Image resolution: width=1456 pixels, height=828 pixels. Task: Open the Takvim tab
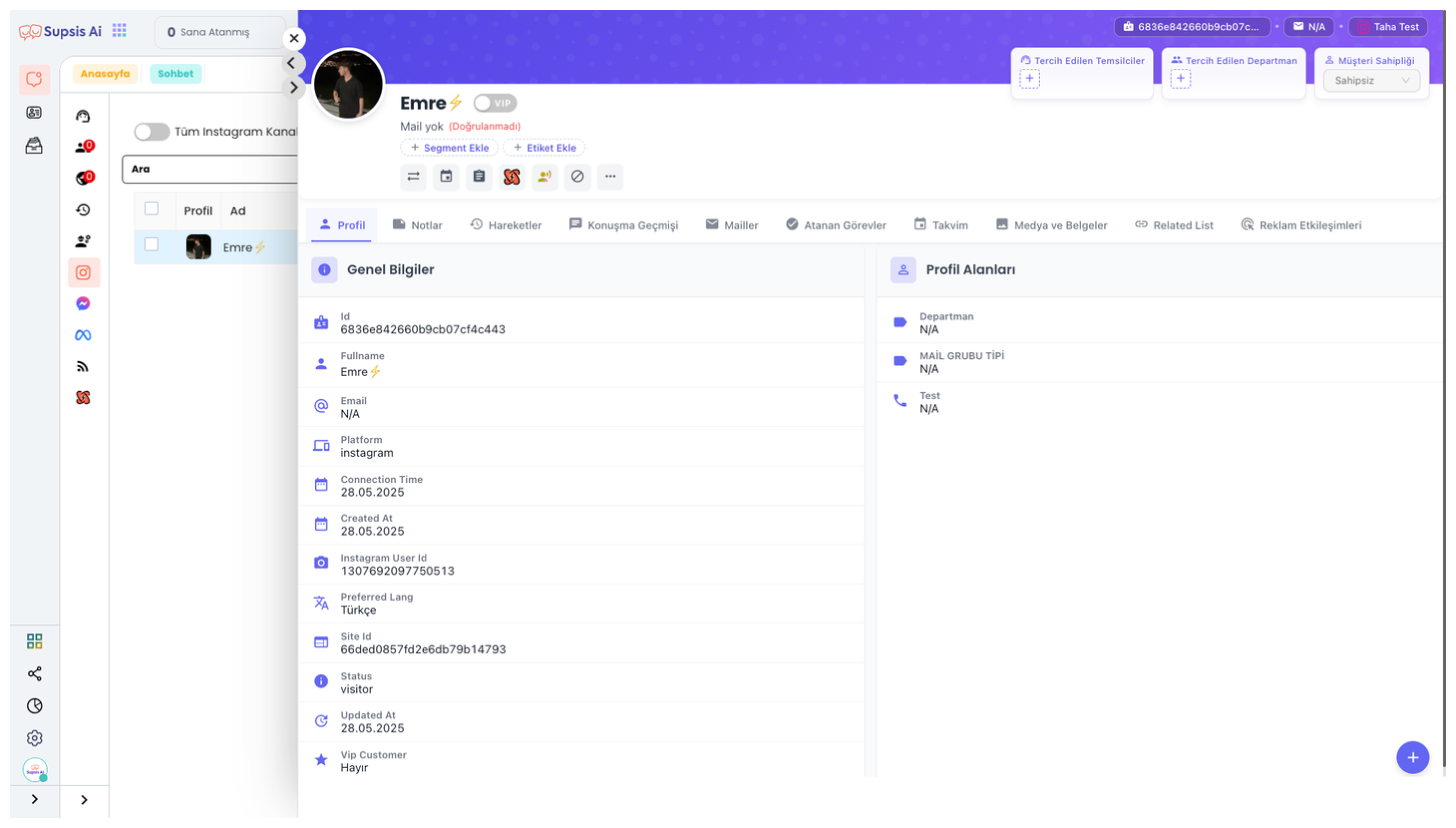click(x=941, y=225)
